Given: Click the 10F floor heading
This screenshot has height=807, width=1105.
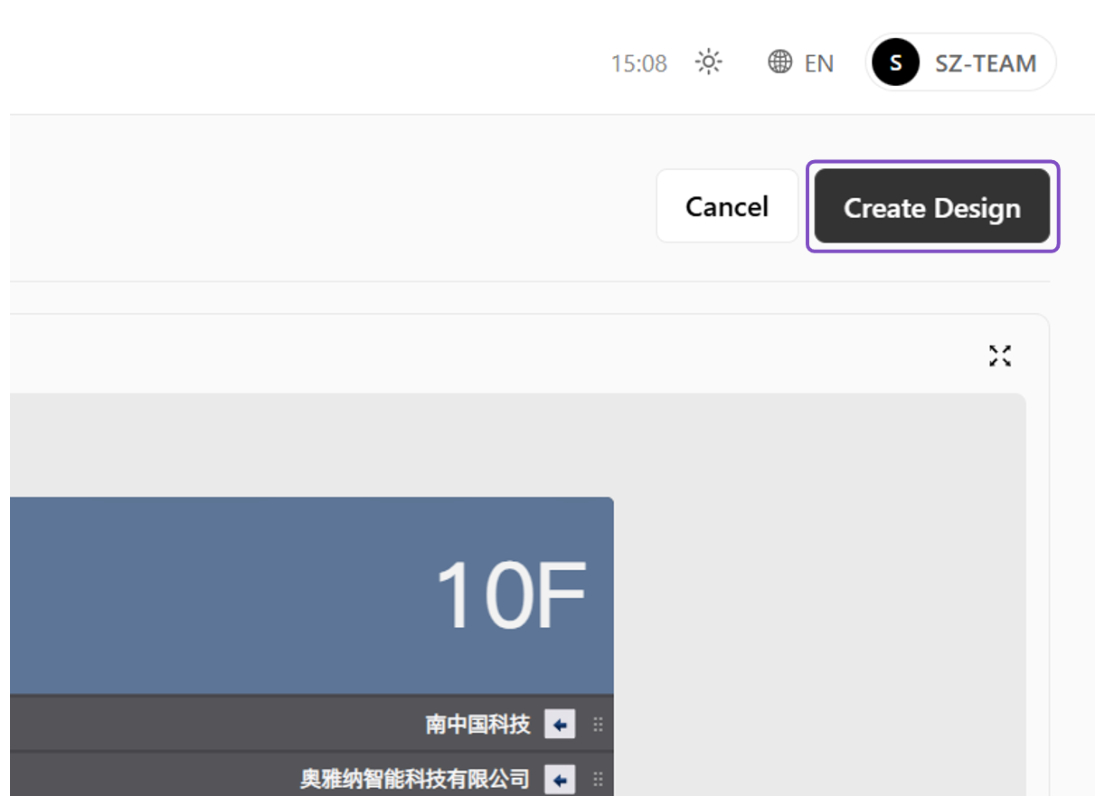Looking at the screenshot, I should click(511, 596).
